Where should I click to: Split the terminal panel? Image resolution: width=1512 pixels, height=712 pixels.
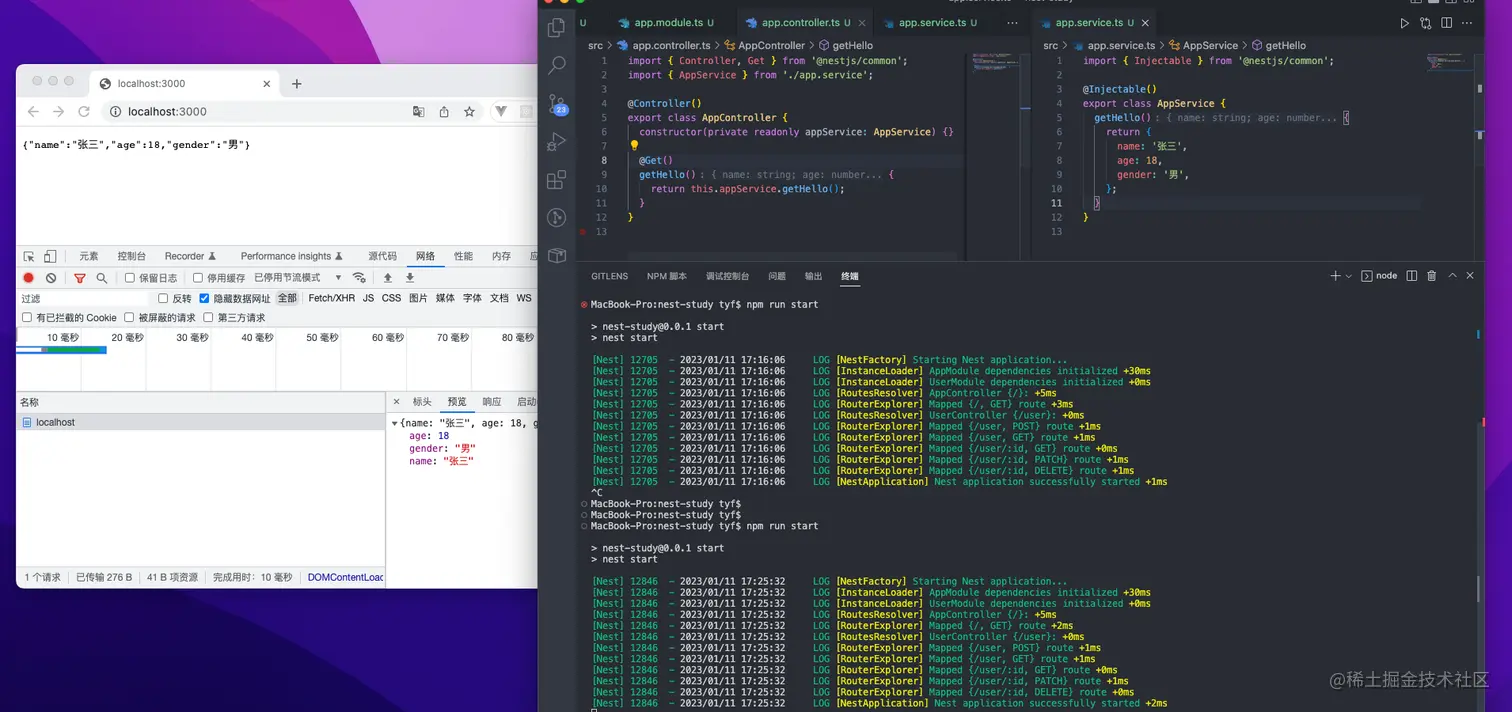coord(1412,276)
